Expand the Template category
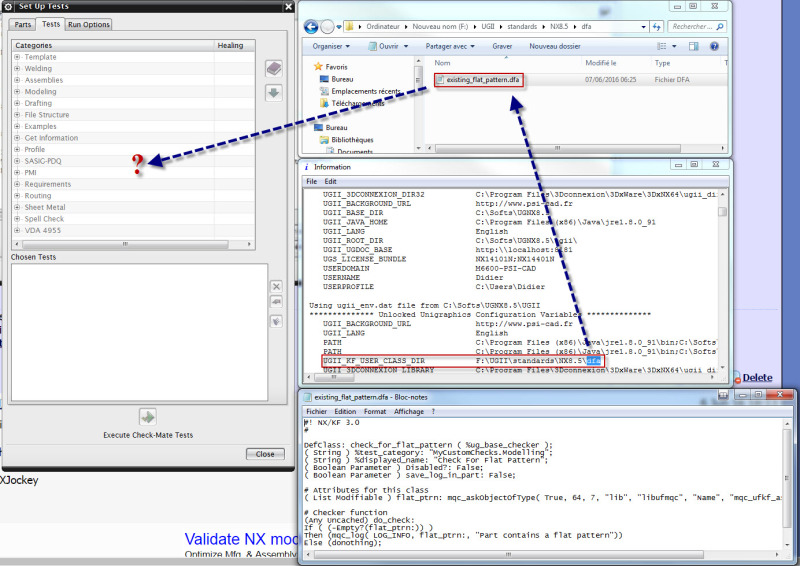Screen dimensions: 800x566 [17, 57]
